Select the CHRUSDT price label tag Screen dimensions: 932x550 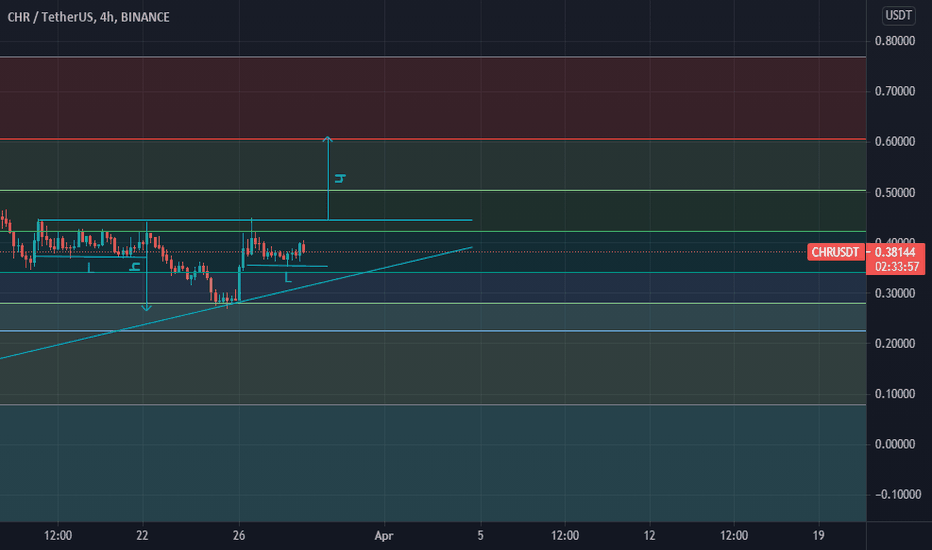coord(835,252)
